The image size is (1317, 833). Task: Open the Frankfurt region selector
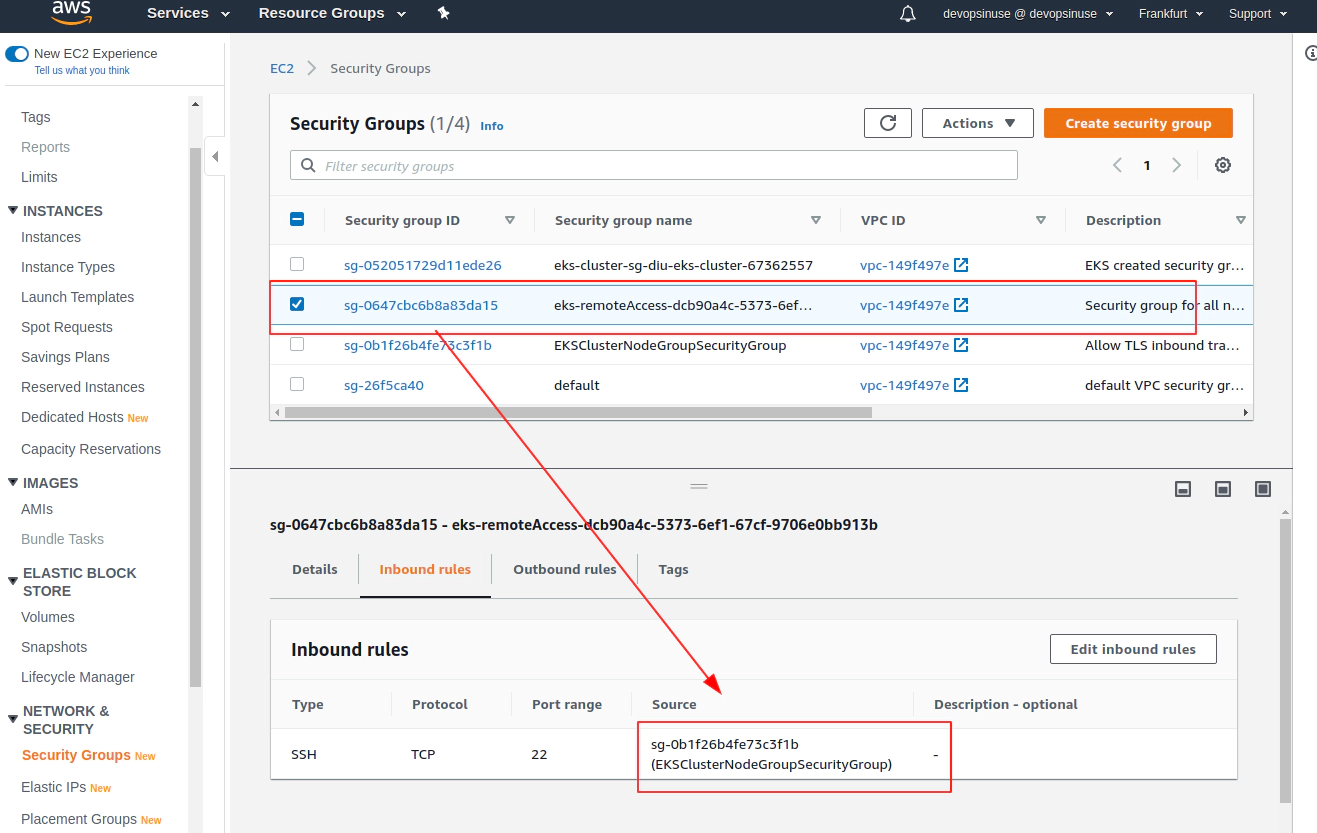[x=1170, y=14]
